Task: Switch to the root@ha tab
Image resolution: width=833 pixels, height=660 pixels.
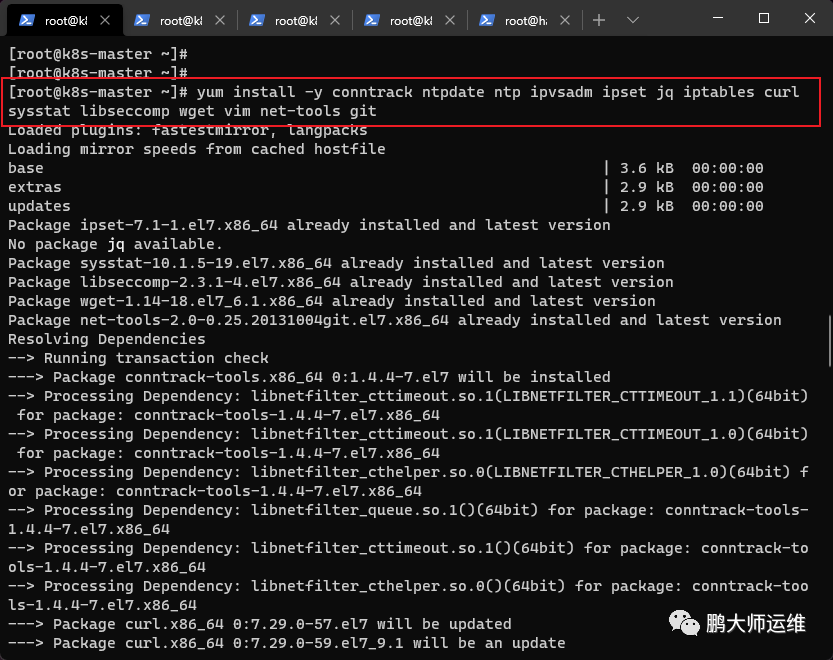Action: [x=526, y=21]
